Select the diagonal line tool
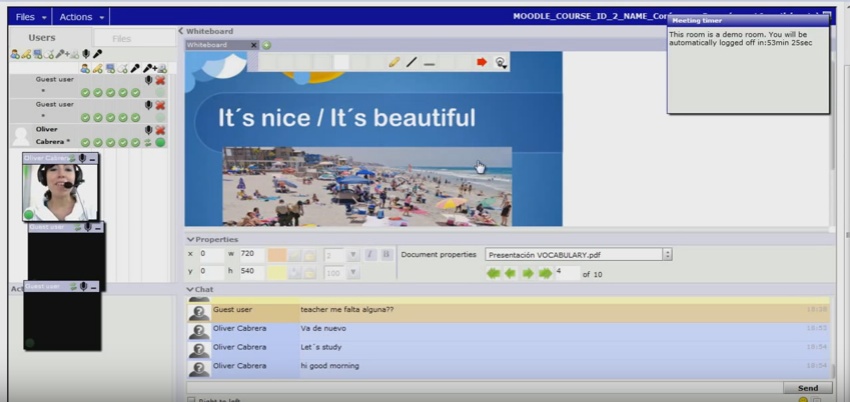The width and height of the screenshot is (850, 402). (411, 62)
